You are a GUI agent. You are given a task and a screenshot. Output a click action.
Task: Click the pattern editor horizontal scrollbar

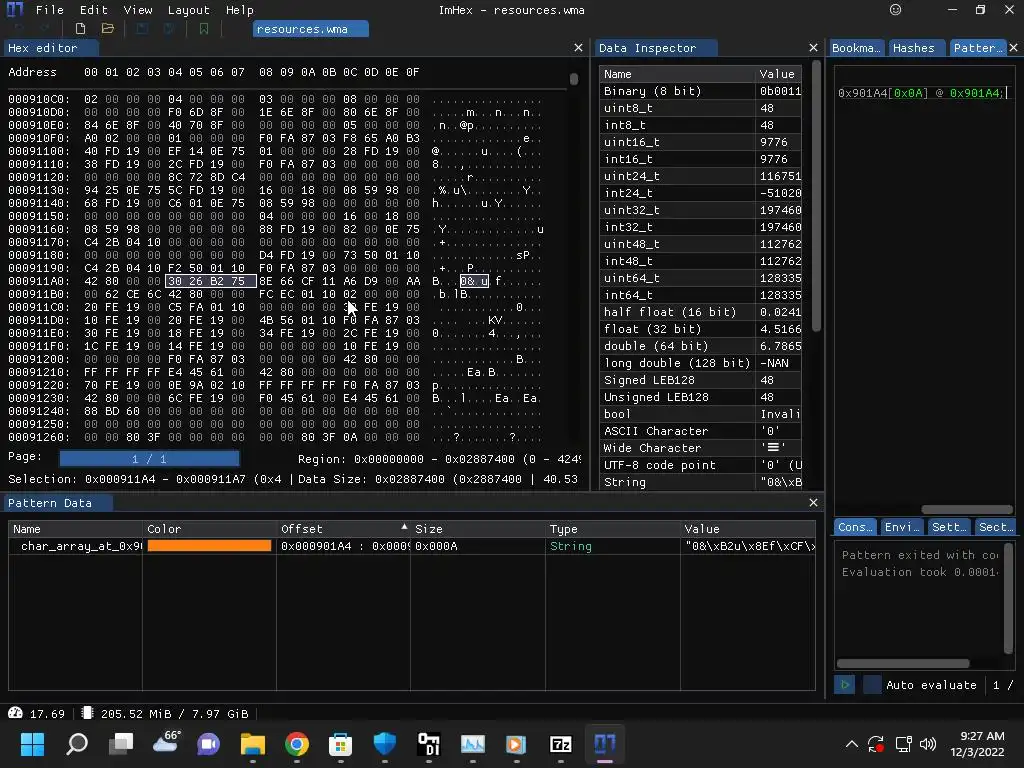click(x=967, y=509)
